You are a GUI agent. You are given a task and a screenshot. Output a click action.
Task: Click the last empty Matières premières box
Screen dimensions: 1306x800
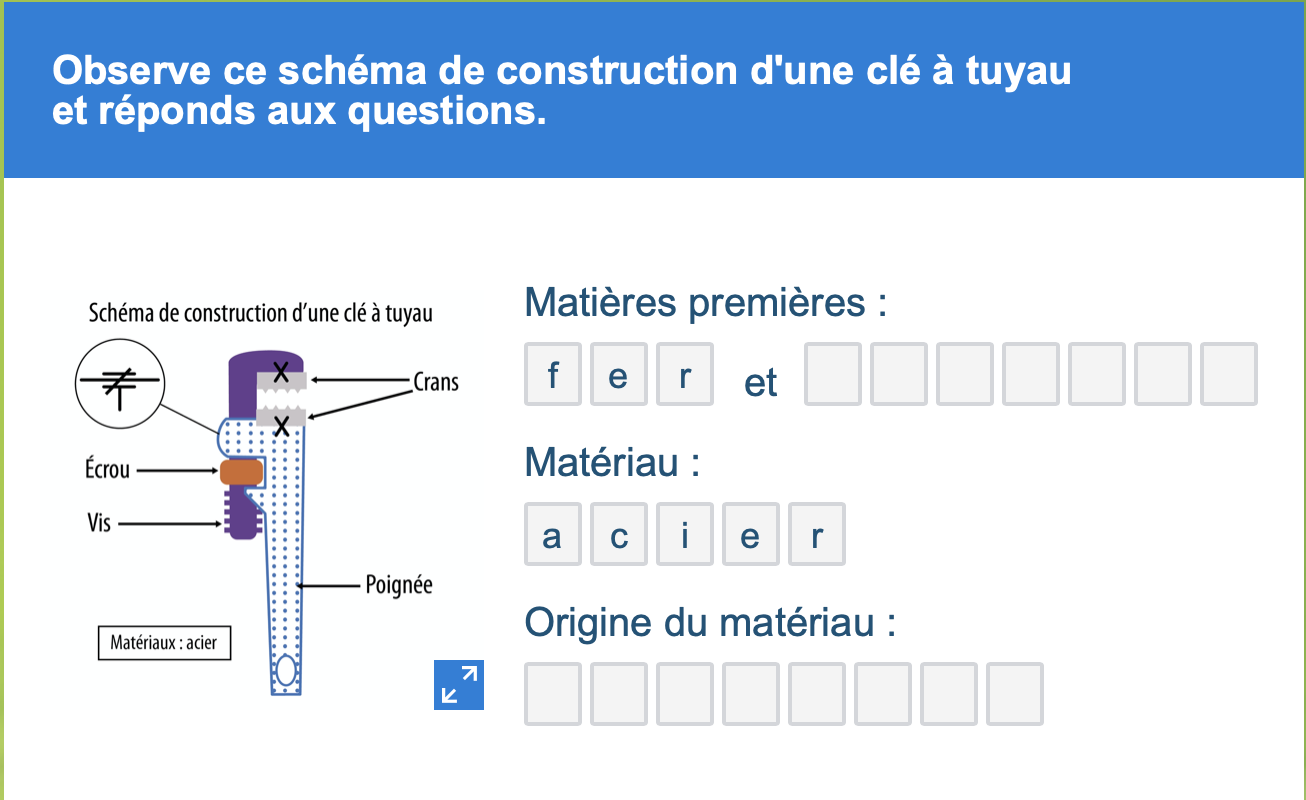click(1229, 374)
